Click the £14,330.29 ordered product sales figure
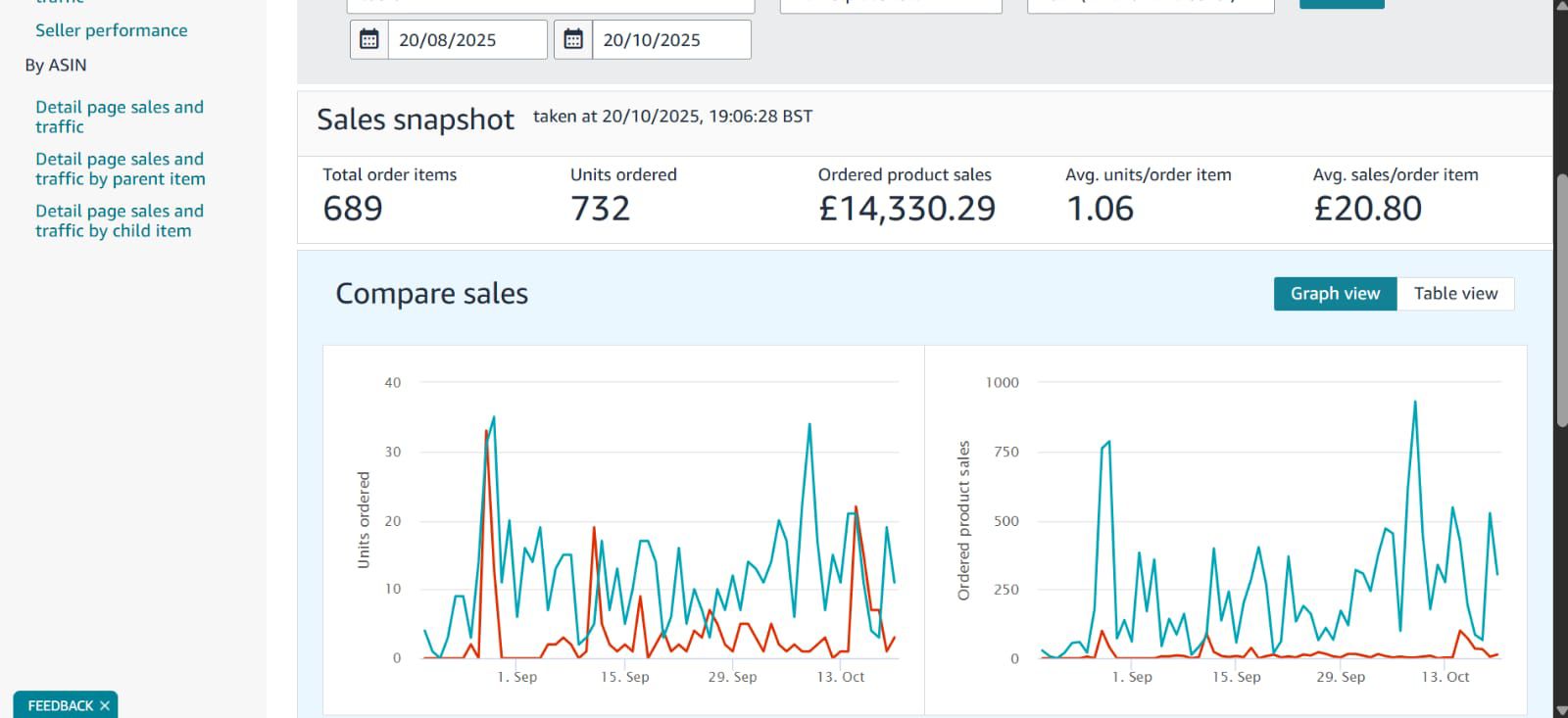The image size is (1568, 718). (906, 209)
